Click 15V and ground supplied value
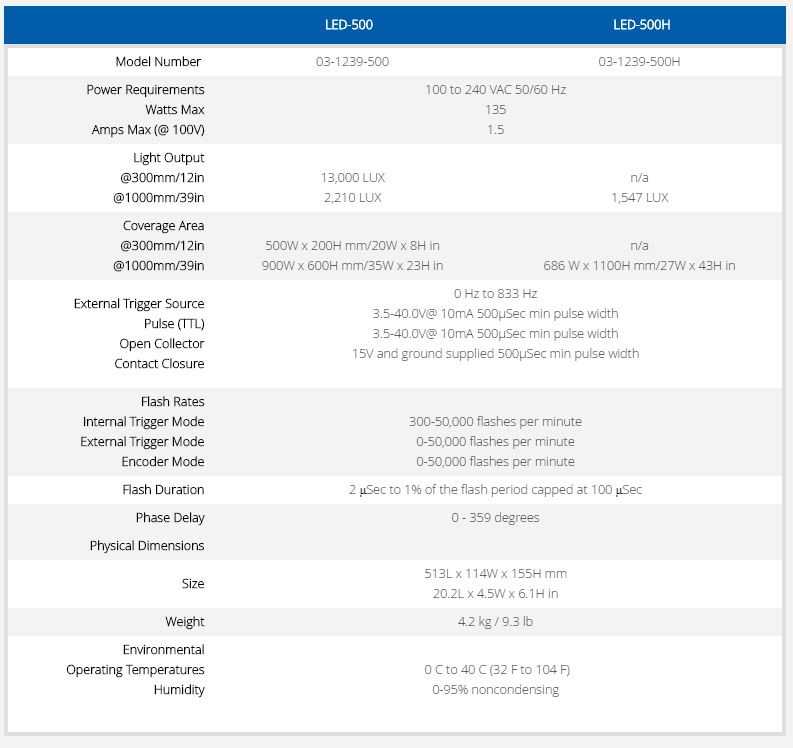The image size is (793, 748). coord(496,354)
